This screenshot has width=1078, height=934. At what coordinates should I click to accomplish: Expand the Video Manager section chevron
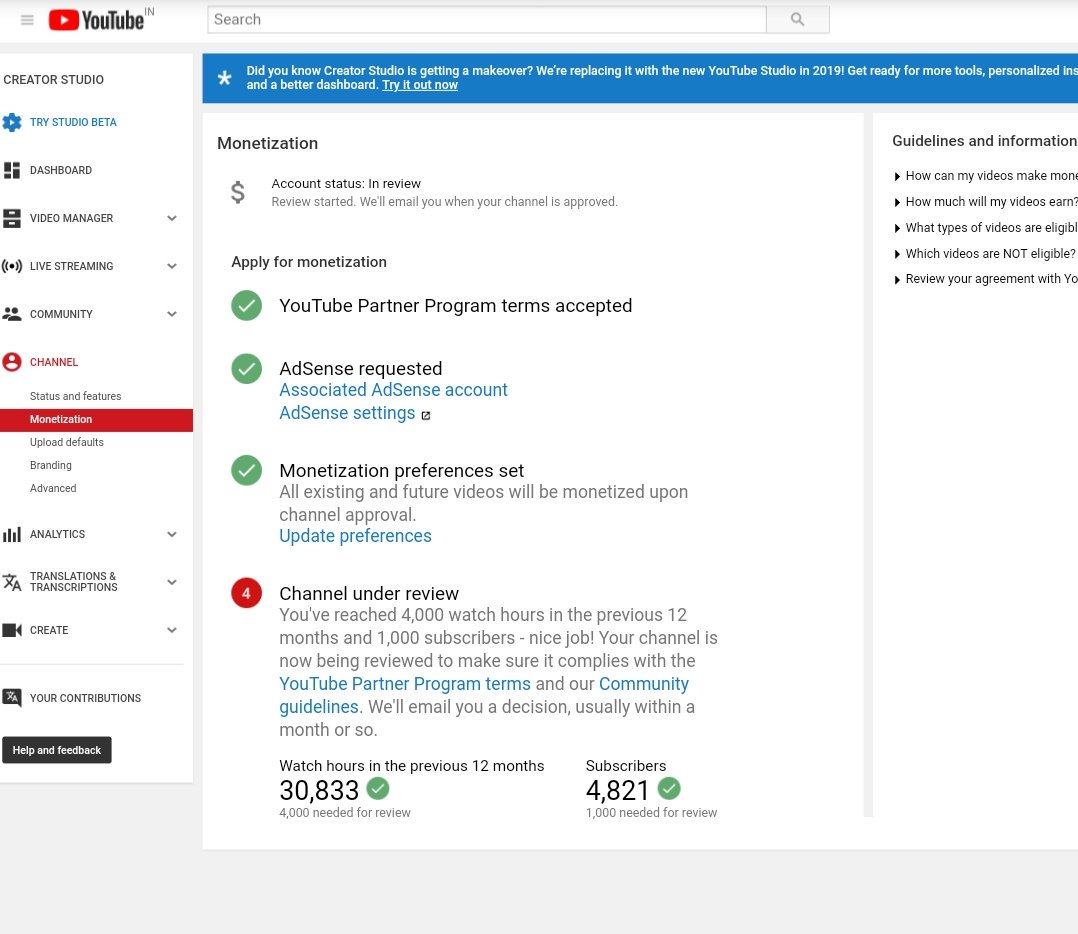coord(172,219)
